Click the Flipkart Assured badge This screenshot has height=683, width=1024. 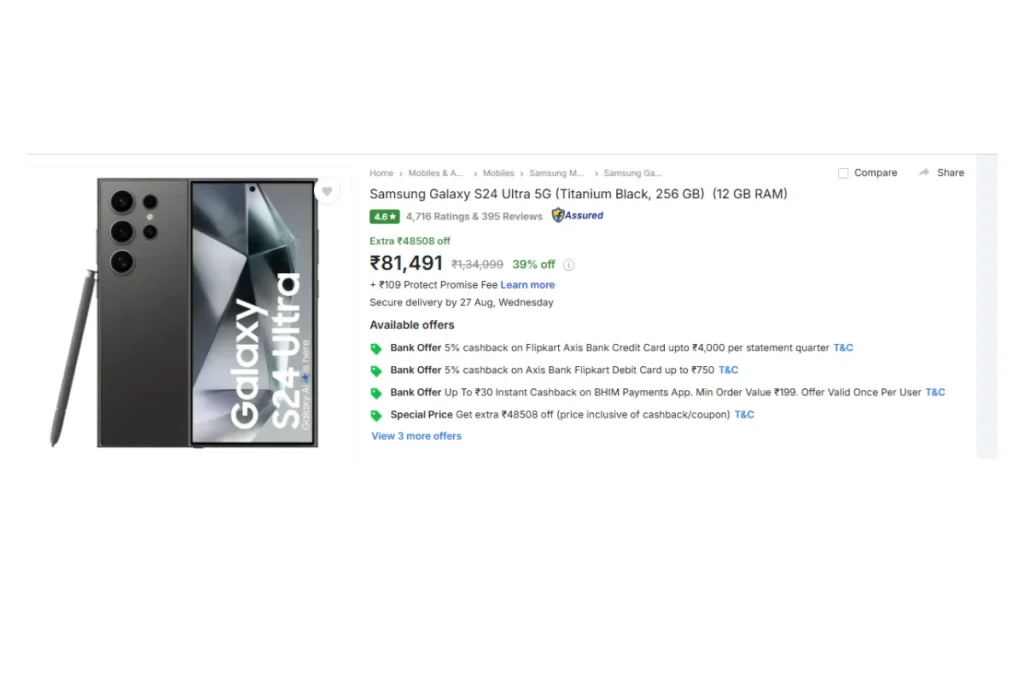tap(578, 215)
